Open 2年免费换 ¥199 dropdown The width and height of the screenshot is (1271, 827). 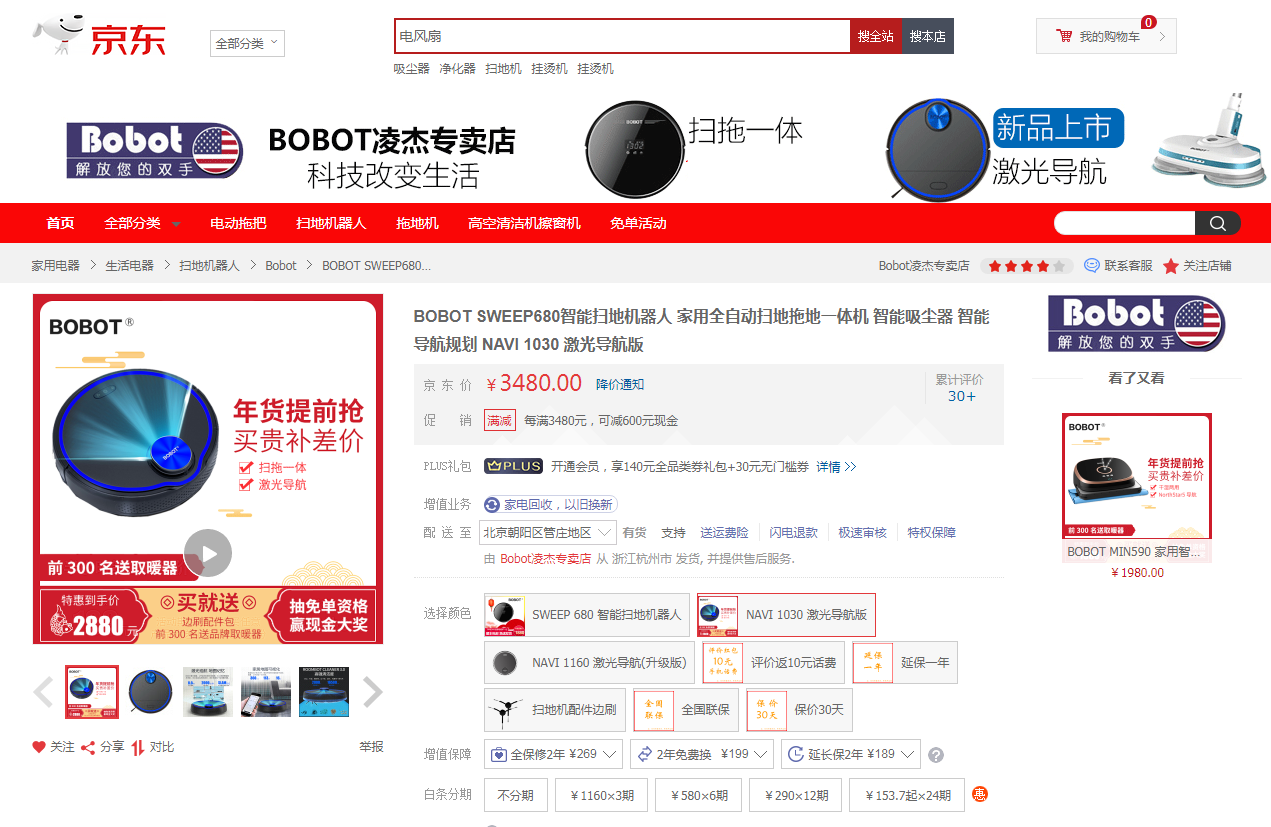(x=703, y=754)
